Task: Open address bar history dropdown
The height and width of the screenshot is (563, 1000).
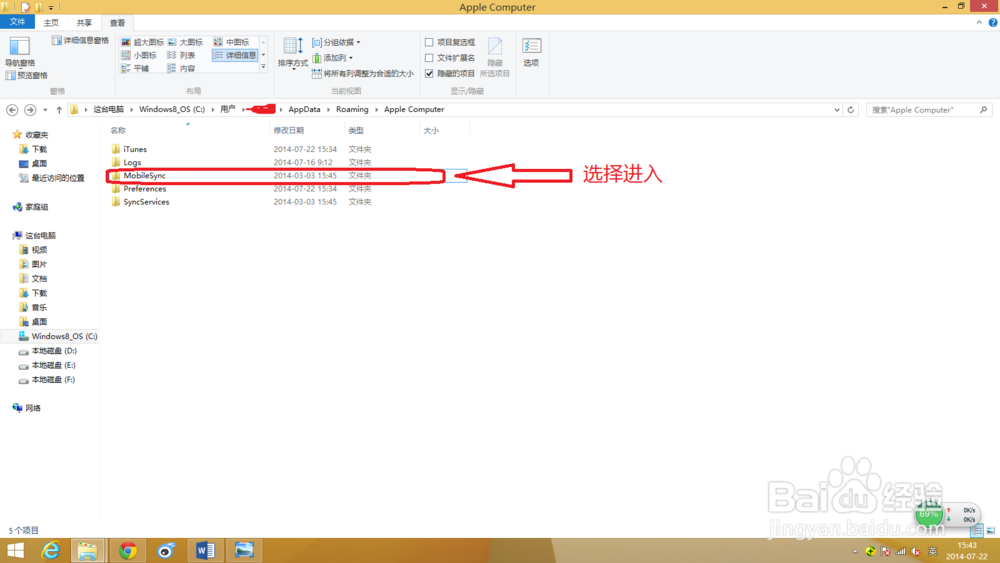Action: [x=837, y=110]
